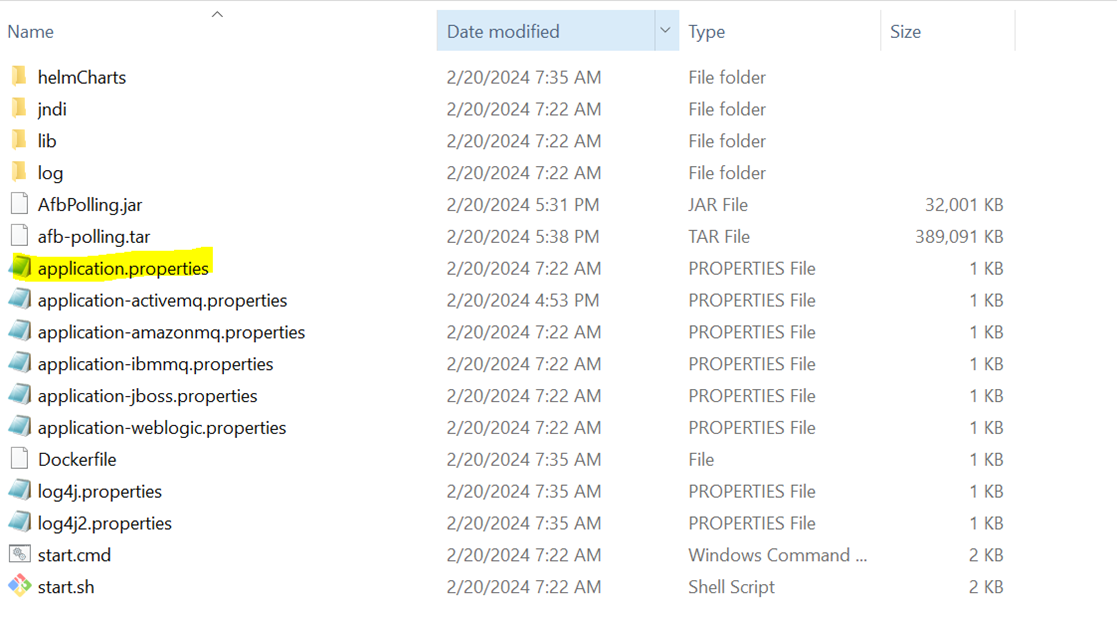The height and width of the screenshot is (625, 1119).
Task: Open the log folder icon
Action: pos(21,172)
